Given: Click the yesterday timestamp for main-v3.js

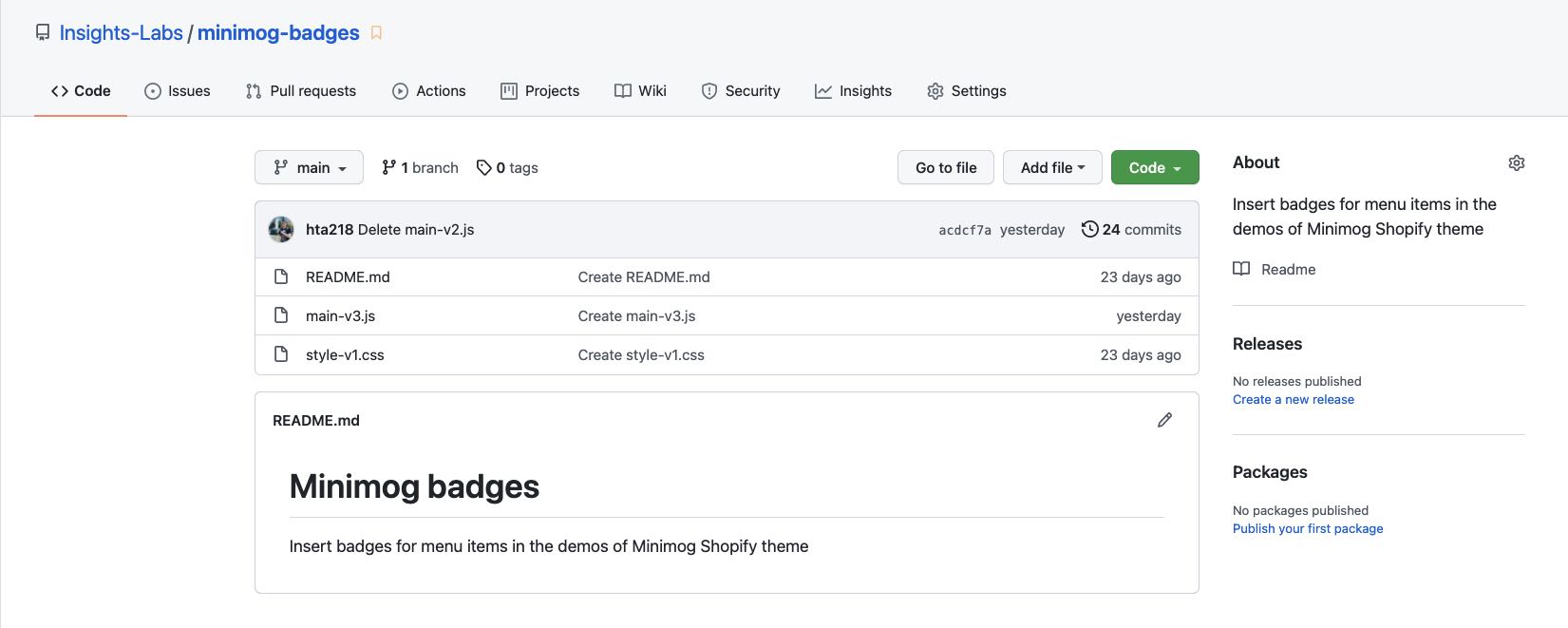Looking at the screenshot, I should pyautogui.click(x=1148, y=316).
